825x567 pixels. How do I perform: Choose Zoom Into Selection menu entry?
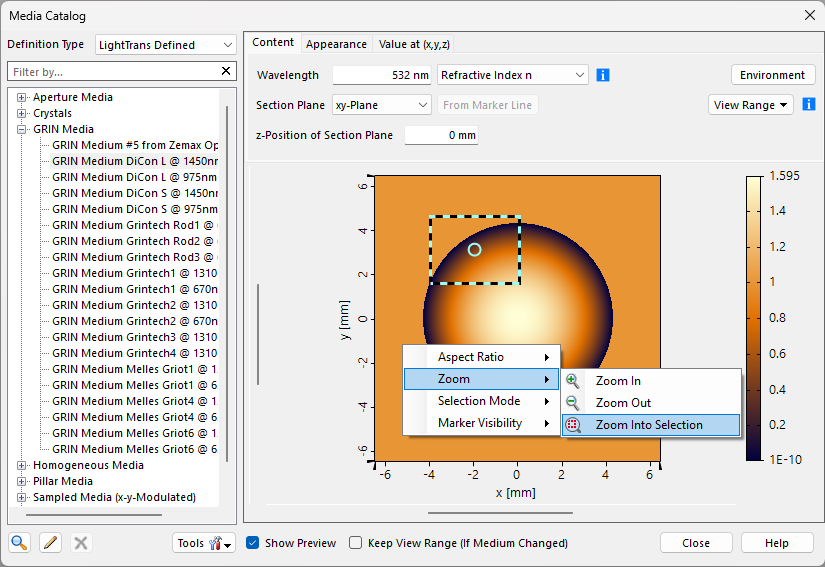click(651, 425)
